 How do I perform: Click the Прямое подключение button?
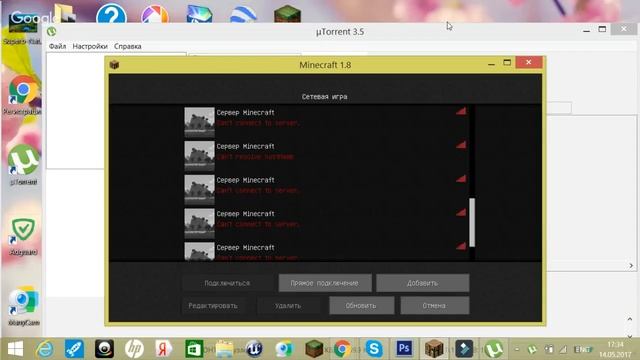click(325, 283)
